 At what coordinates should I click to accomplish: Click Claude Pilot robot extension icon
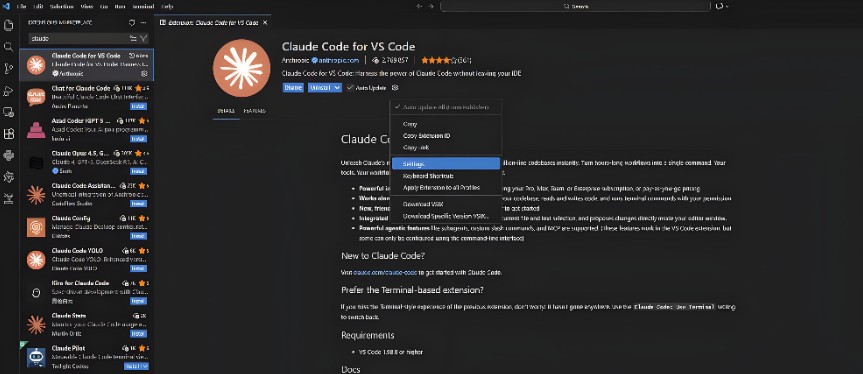tap(36, 357)
